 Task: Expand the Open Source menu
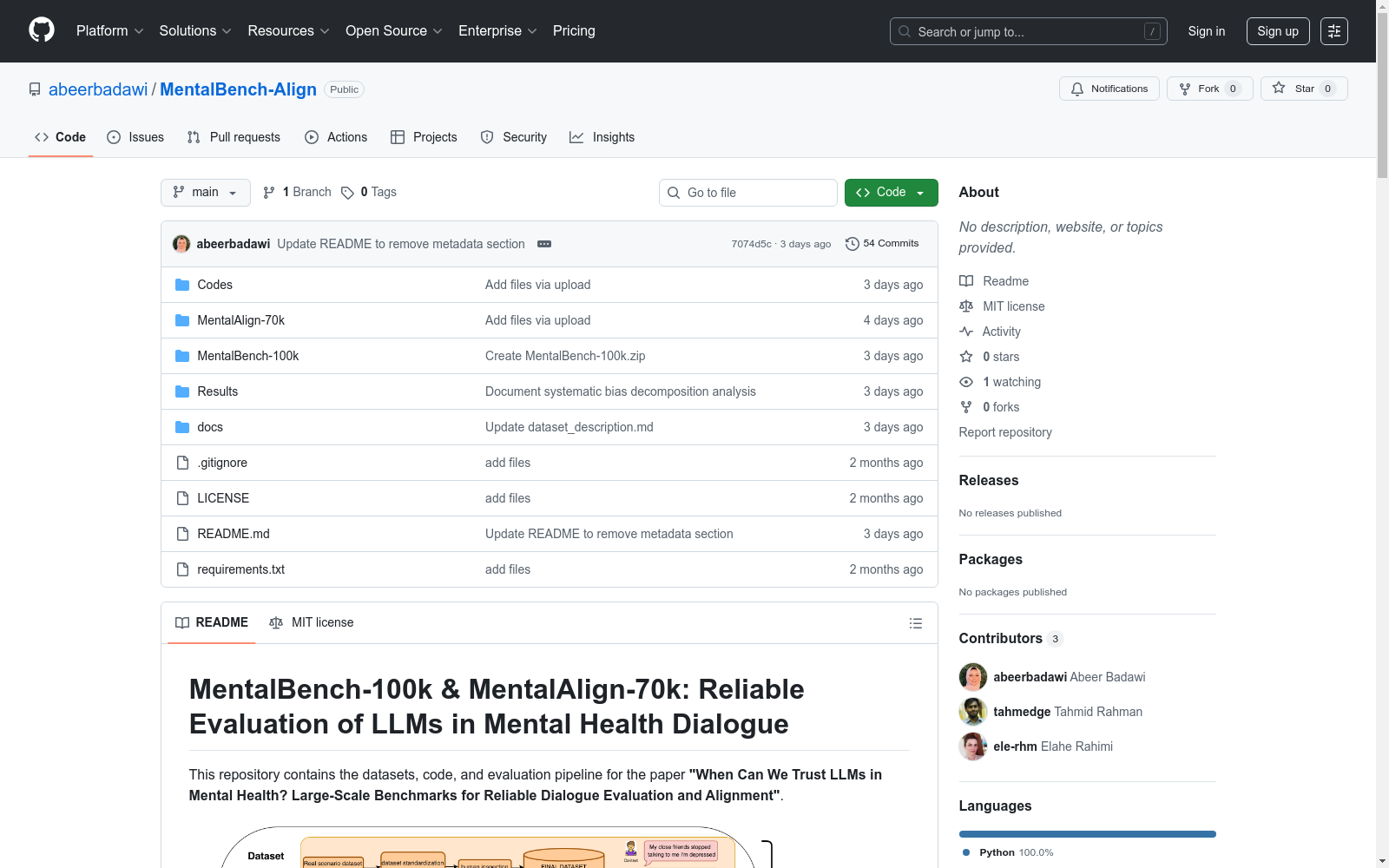point(394,31)
